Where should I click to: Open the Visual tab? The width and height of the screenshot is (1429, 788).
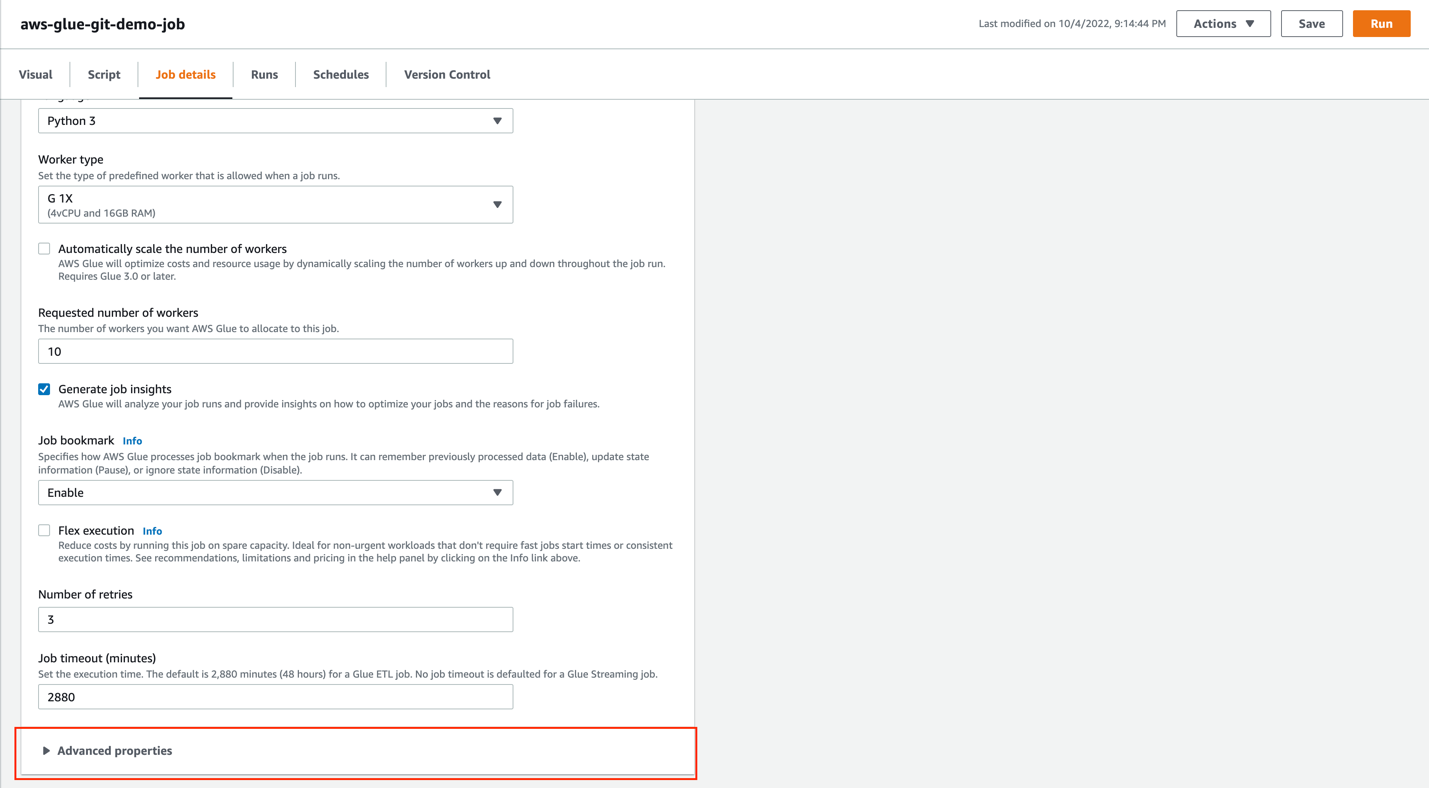click(36, 74)
